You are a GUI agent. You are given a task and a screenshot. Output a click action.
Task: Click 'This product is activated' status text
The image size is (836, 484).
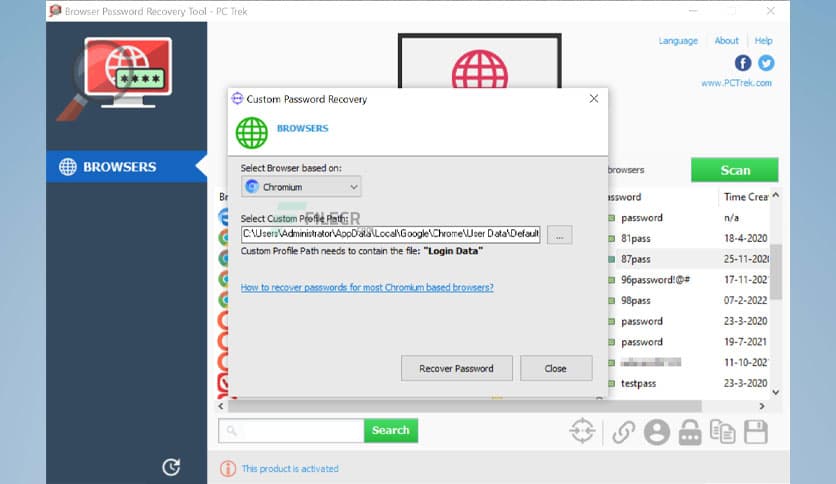tap(290, 469)
